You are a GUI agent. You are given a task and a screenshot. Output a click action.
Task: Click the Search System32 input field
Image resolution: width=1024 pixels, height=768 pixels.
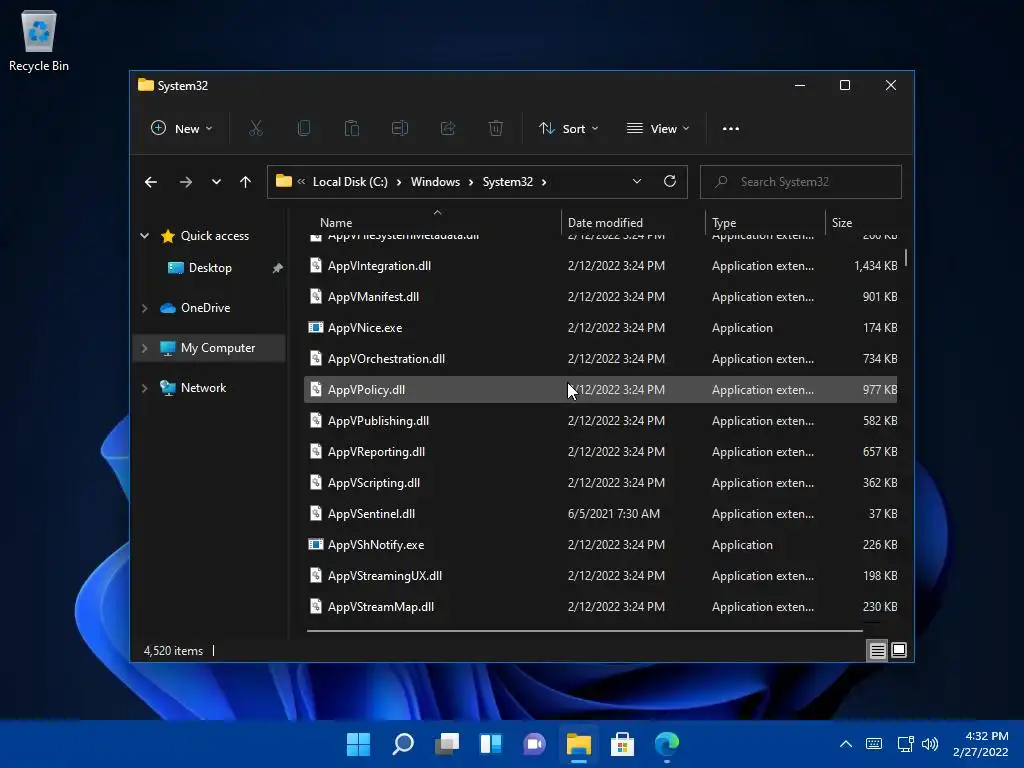(x=801, y=182)
